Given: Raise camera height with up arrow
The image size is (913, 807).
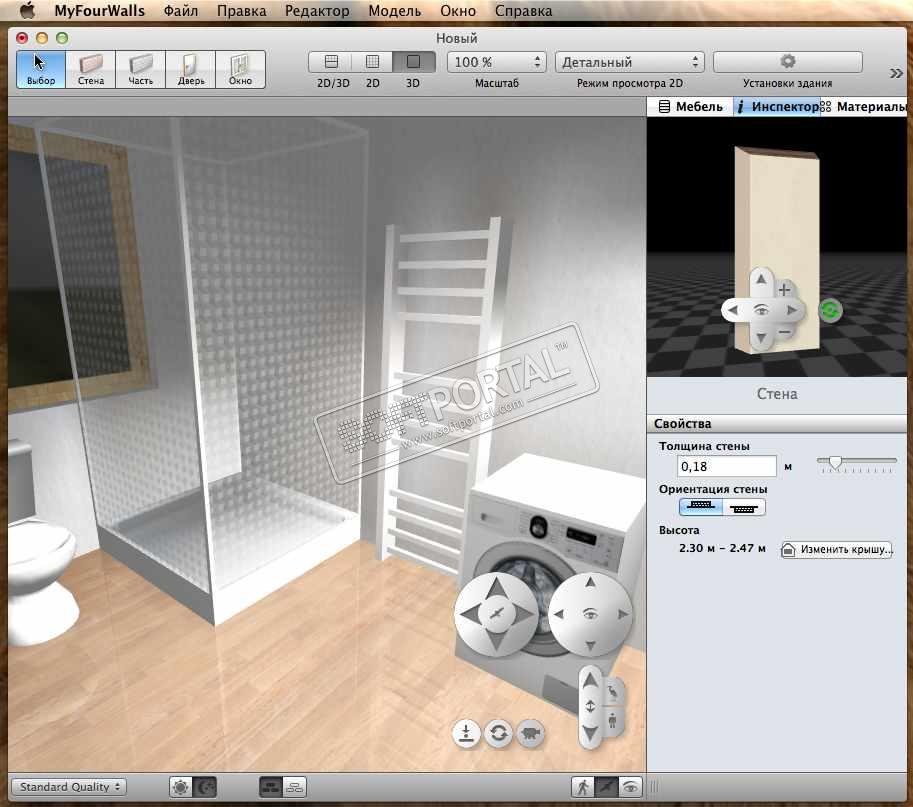Looking at the screenshot, I should click(590, 680).
